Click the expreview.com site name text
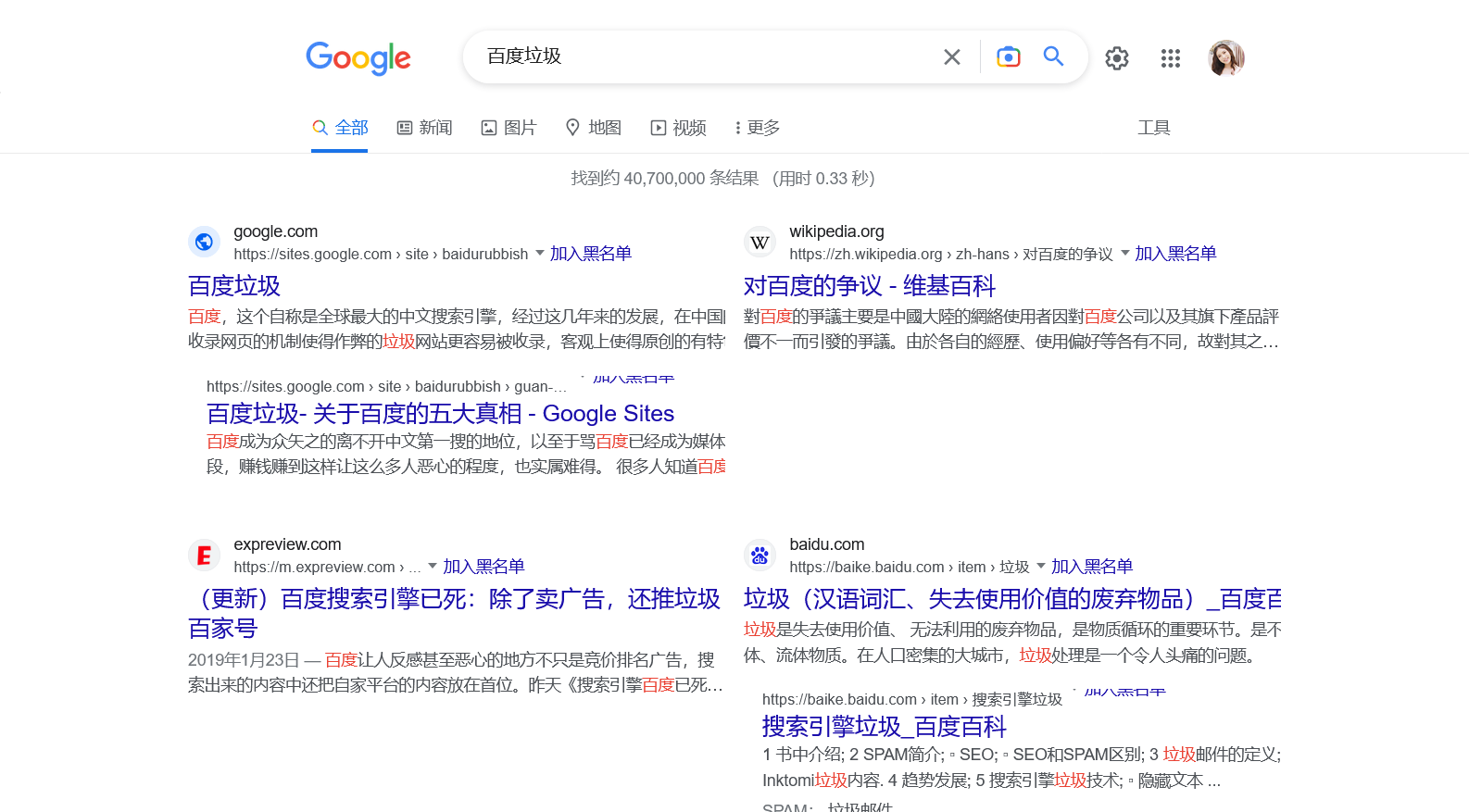 click(x=287, y=544)
